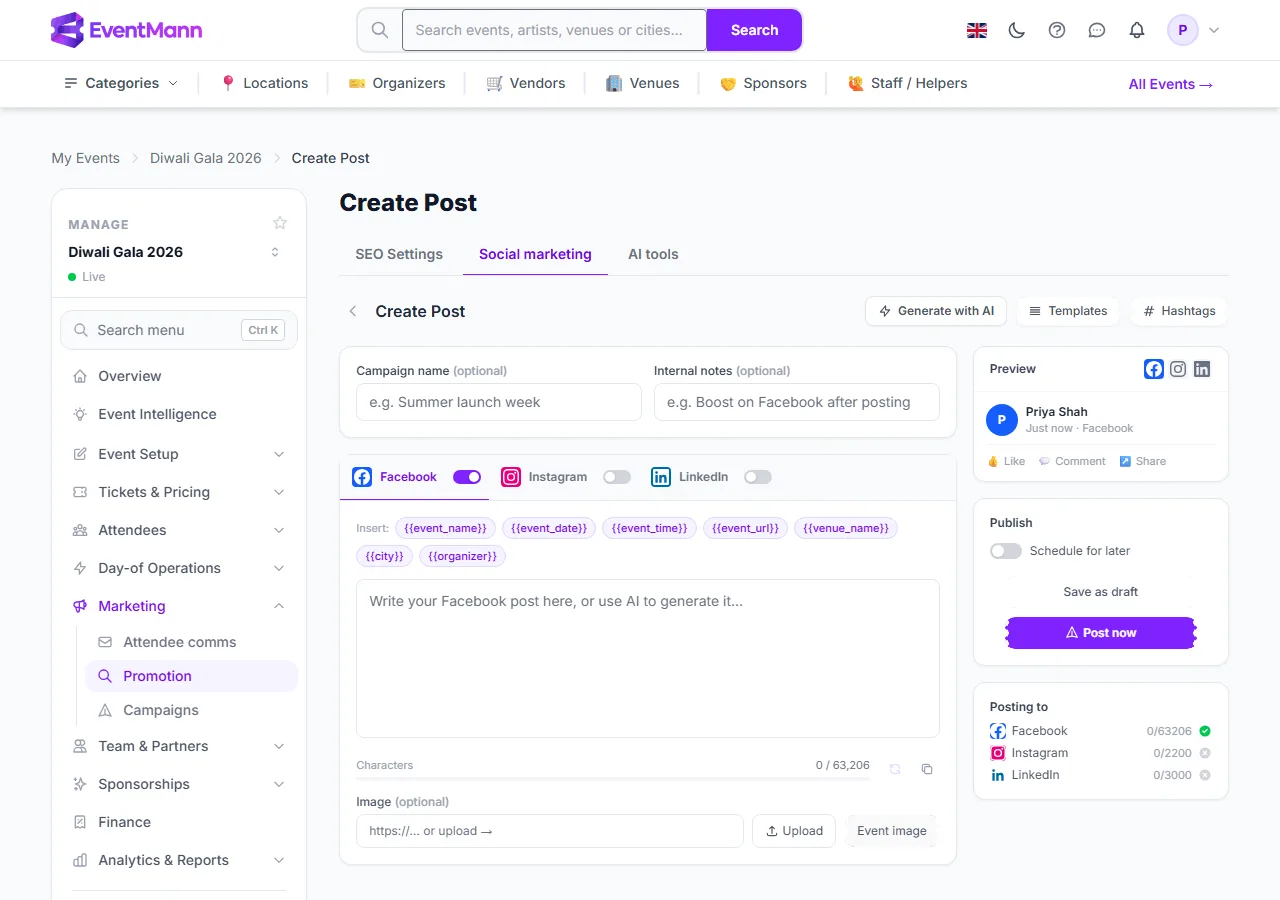The width and height of the screenshot is (1280, 900).
Task: Show Instagram preview icon
Action: tap(1178, 369)
